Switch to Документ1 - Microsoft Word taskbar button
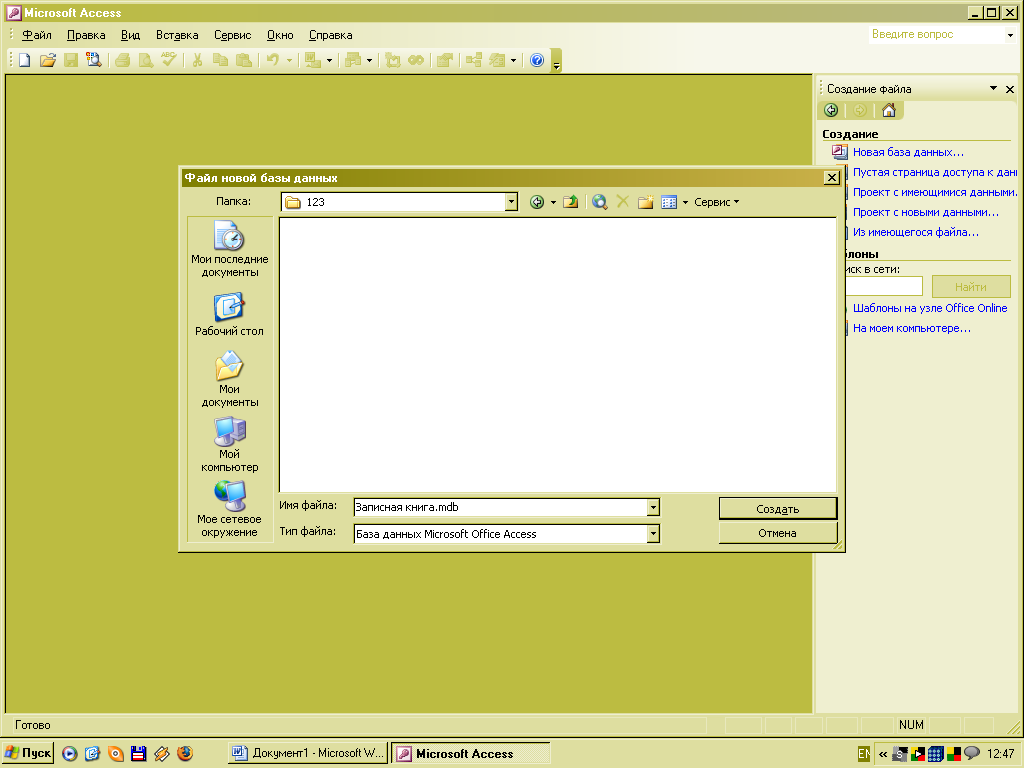1024x768 pixels. [308, 754]
